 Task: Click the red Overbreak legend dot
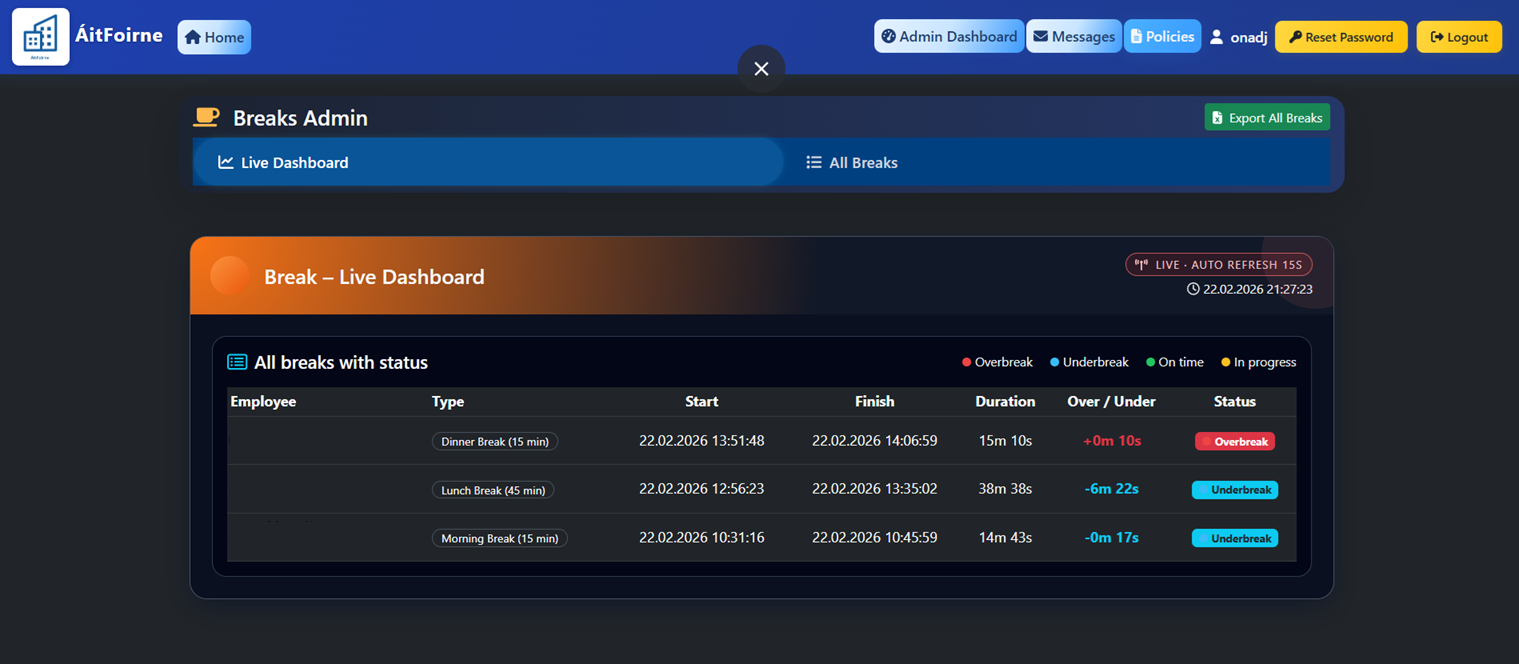(x=966, y=362)
